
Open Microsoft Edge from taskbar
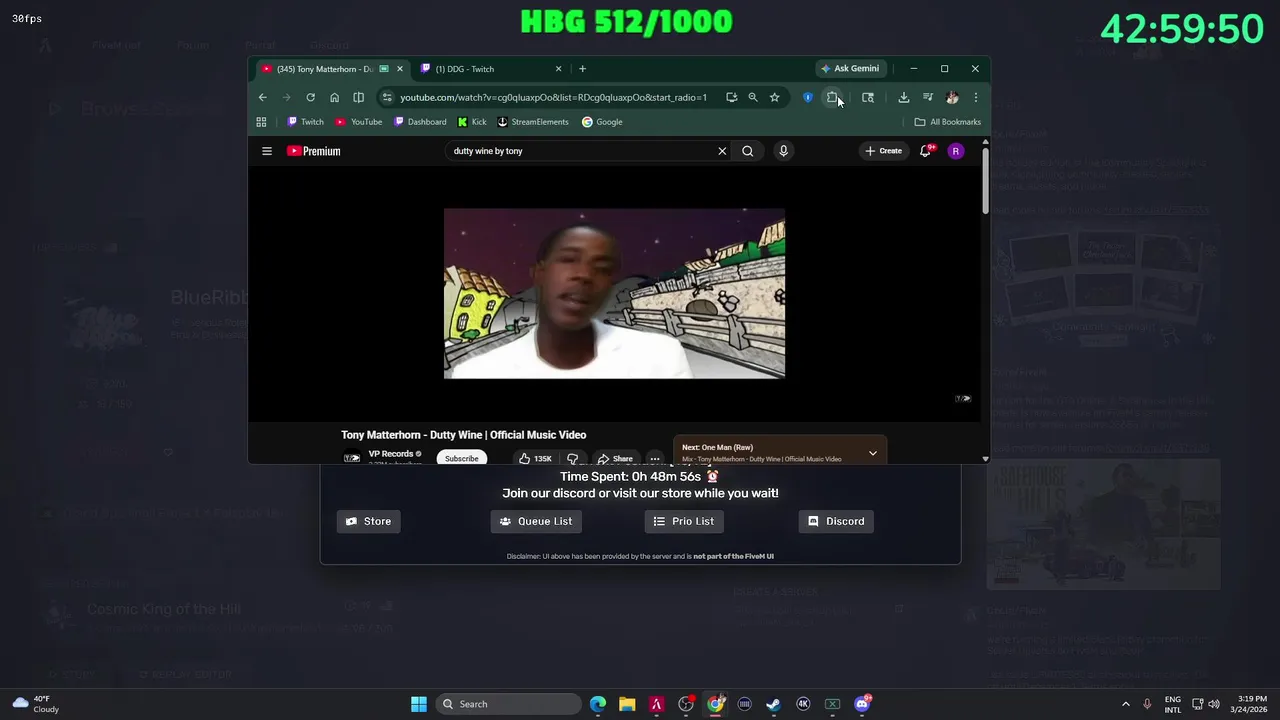pyautogui.click(x=598, y=704)
